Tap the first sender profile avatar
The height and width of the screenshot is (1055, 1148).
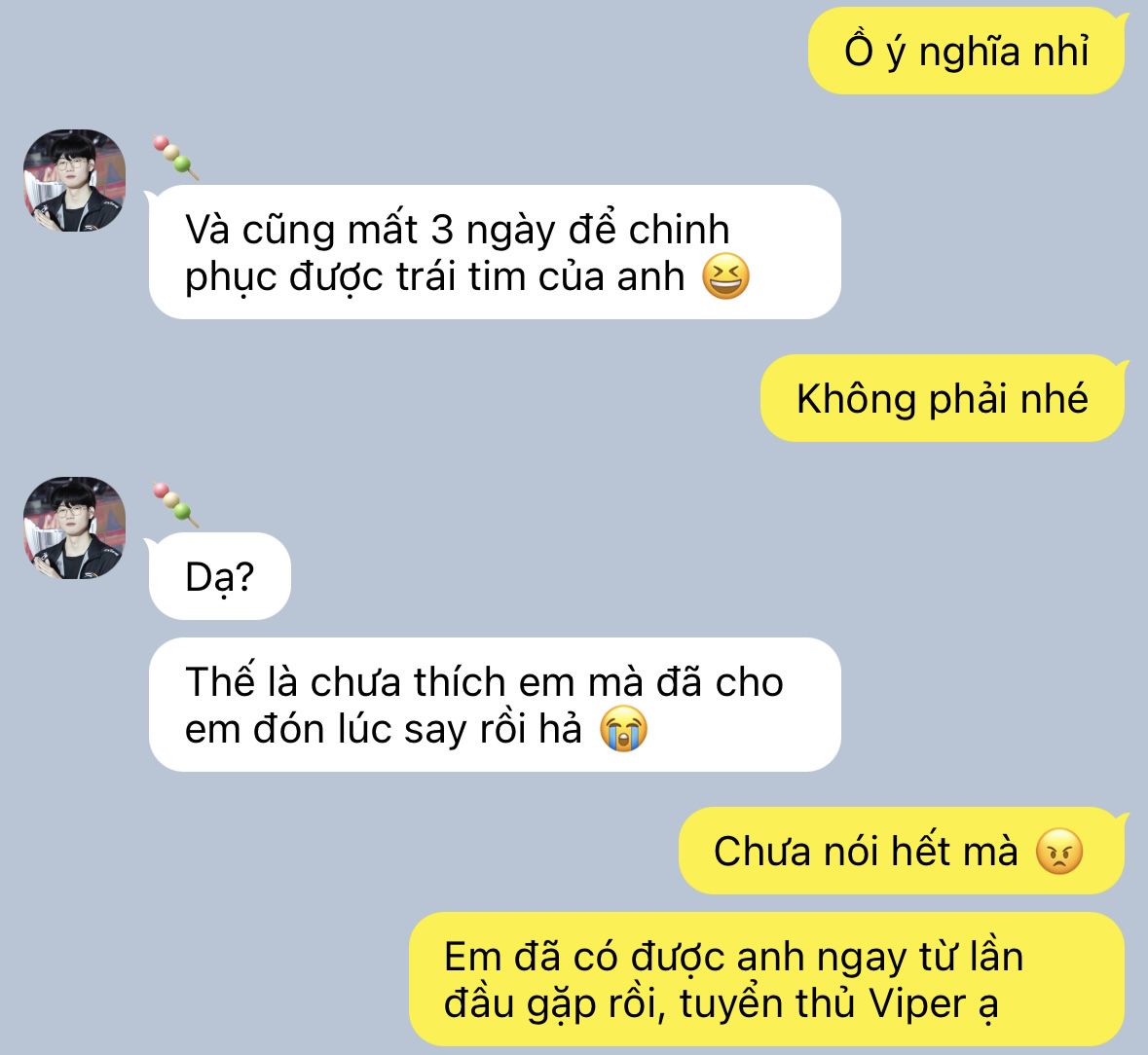click(x=75, y=181)
